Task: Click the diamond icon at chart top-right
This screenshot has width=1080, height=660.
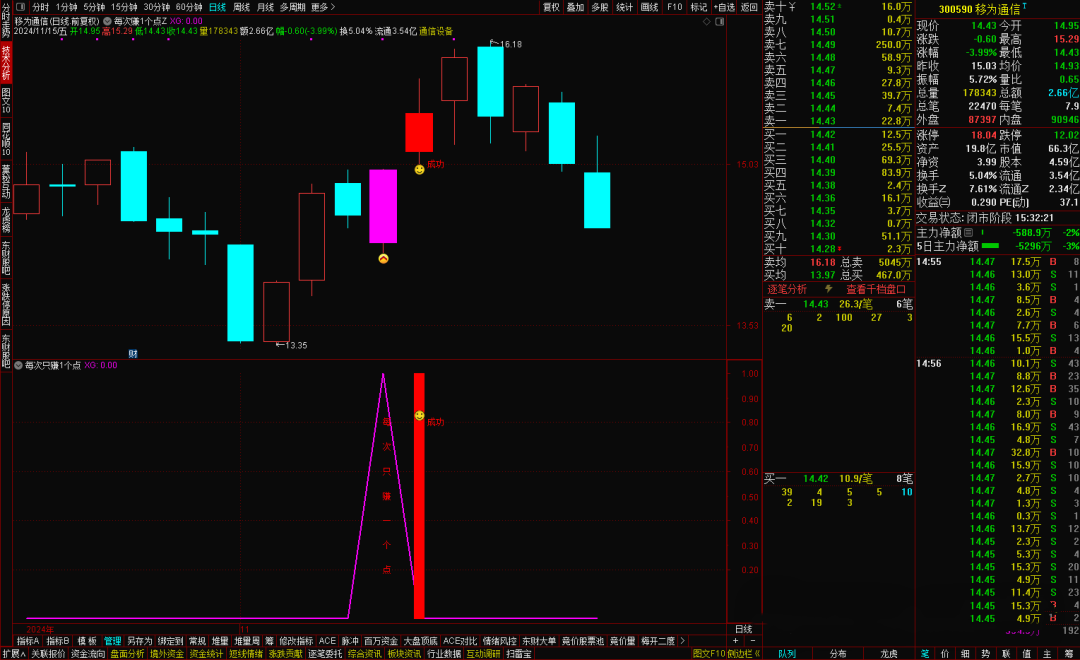Action: tap(706, 20)
